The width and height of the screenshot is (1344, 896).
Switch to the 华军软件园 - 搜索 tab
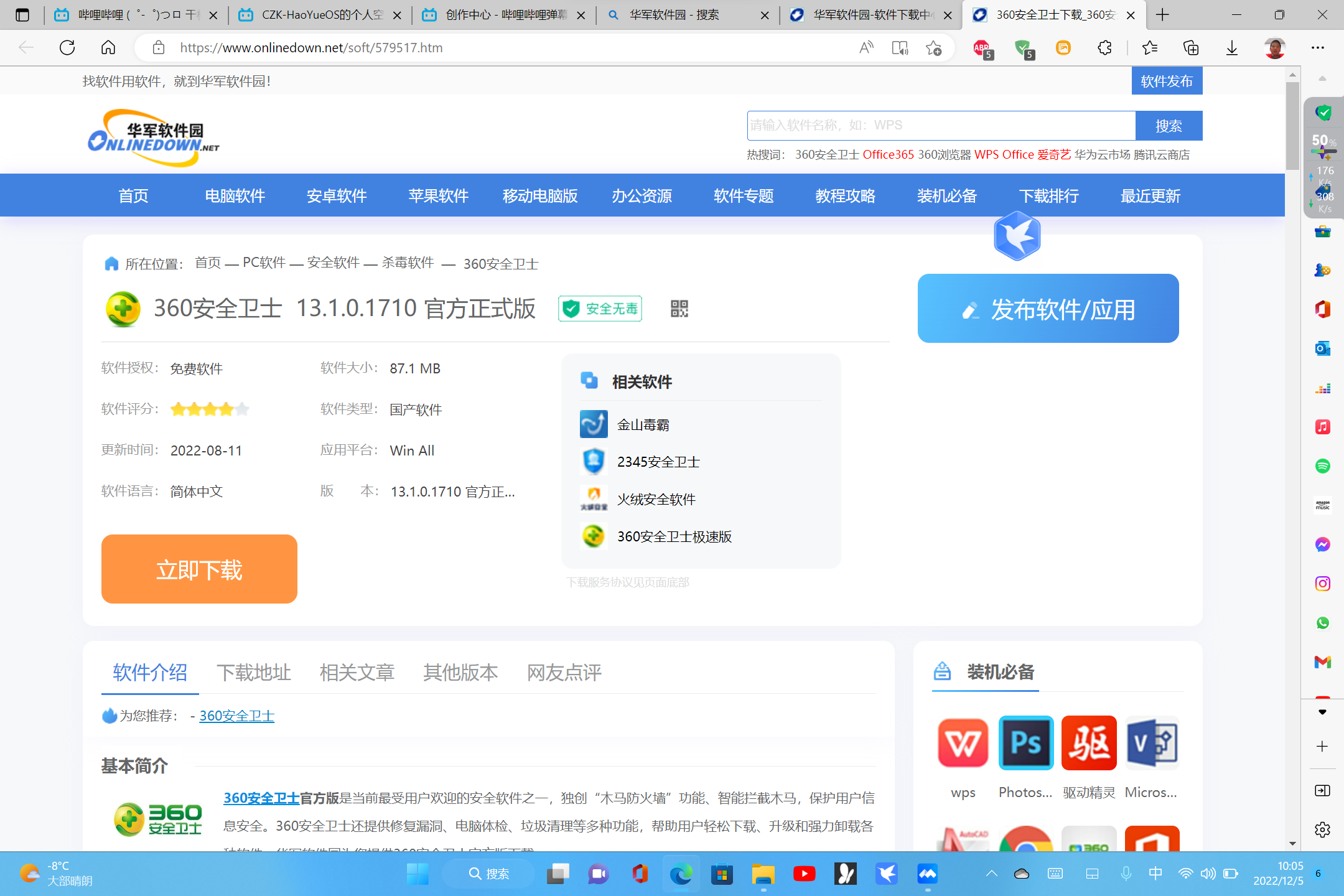pyautogui.click(x=687, y=15)
